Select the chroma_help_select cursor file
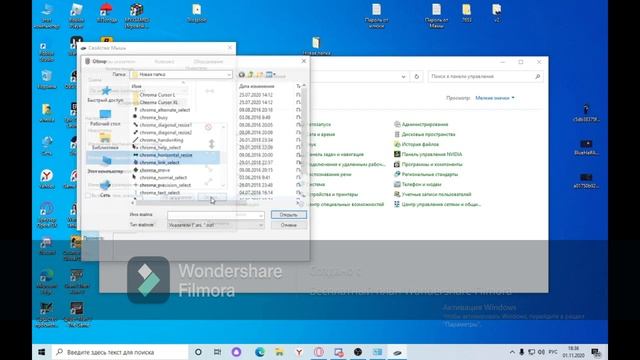Image resolution: width=640 pixels, height=360 pixels. click(x=160, y=147)
